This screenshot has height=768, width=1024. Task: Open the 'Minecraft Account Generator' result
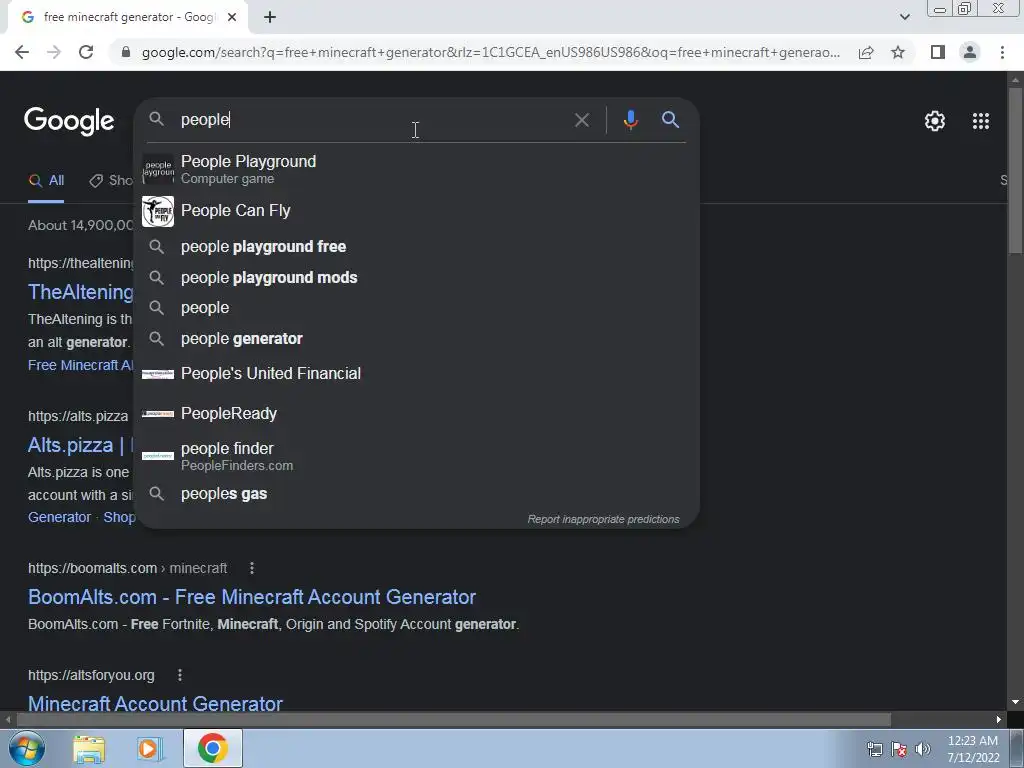tap(155, 704)
